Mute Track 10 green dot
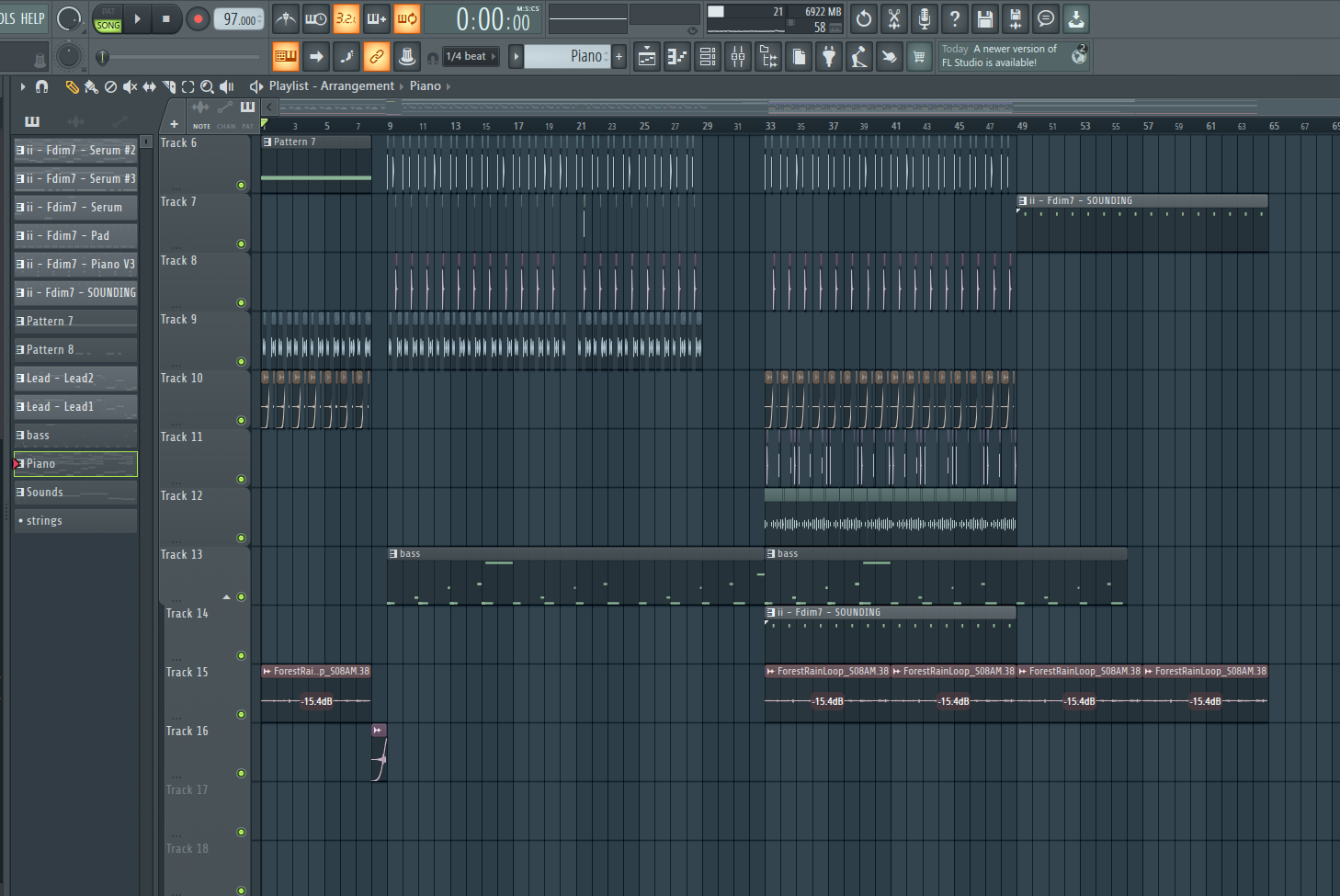 (241, 420)
